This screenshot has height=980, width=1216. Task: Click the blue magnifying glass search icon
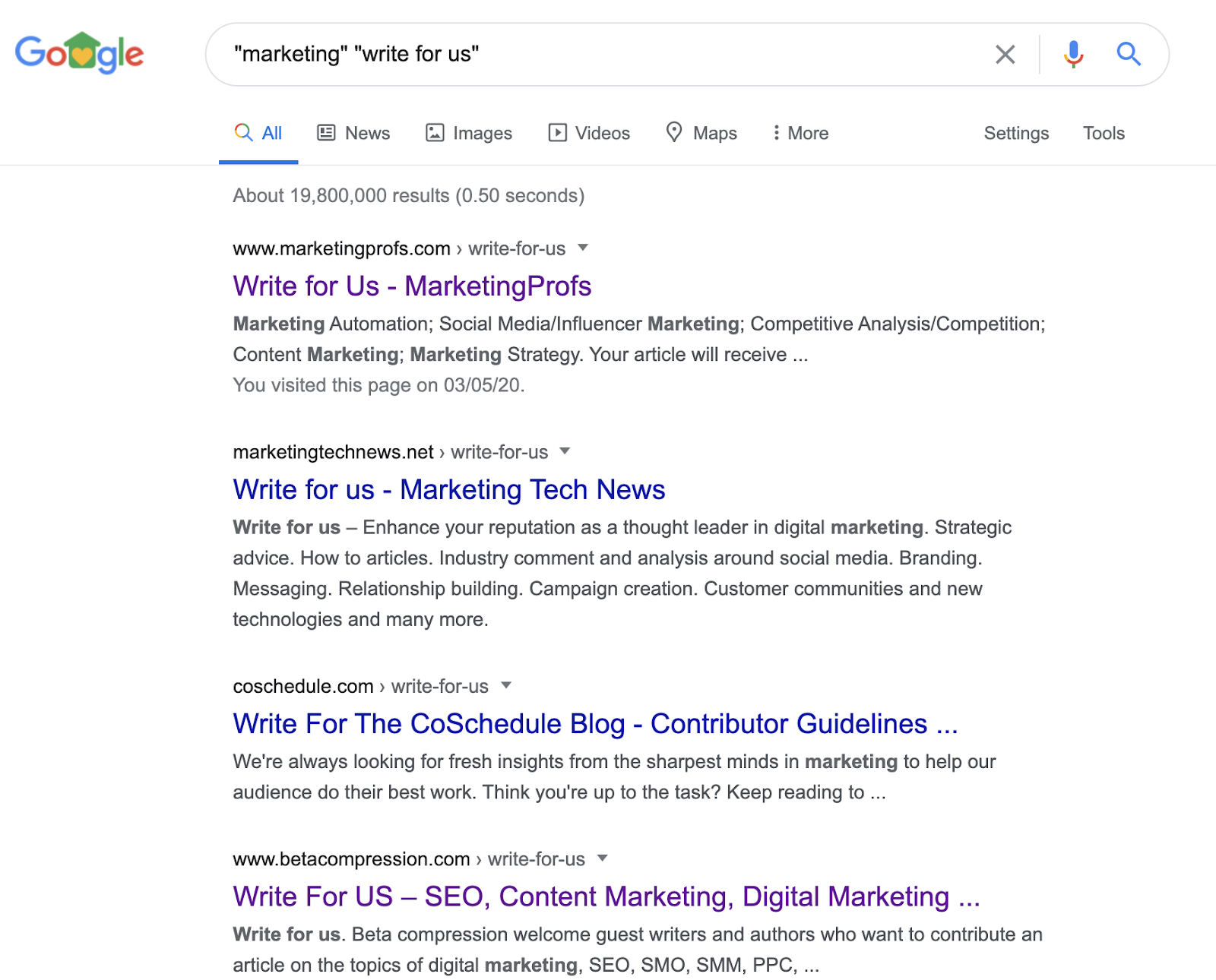pos(1128,54)
